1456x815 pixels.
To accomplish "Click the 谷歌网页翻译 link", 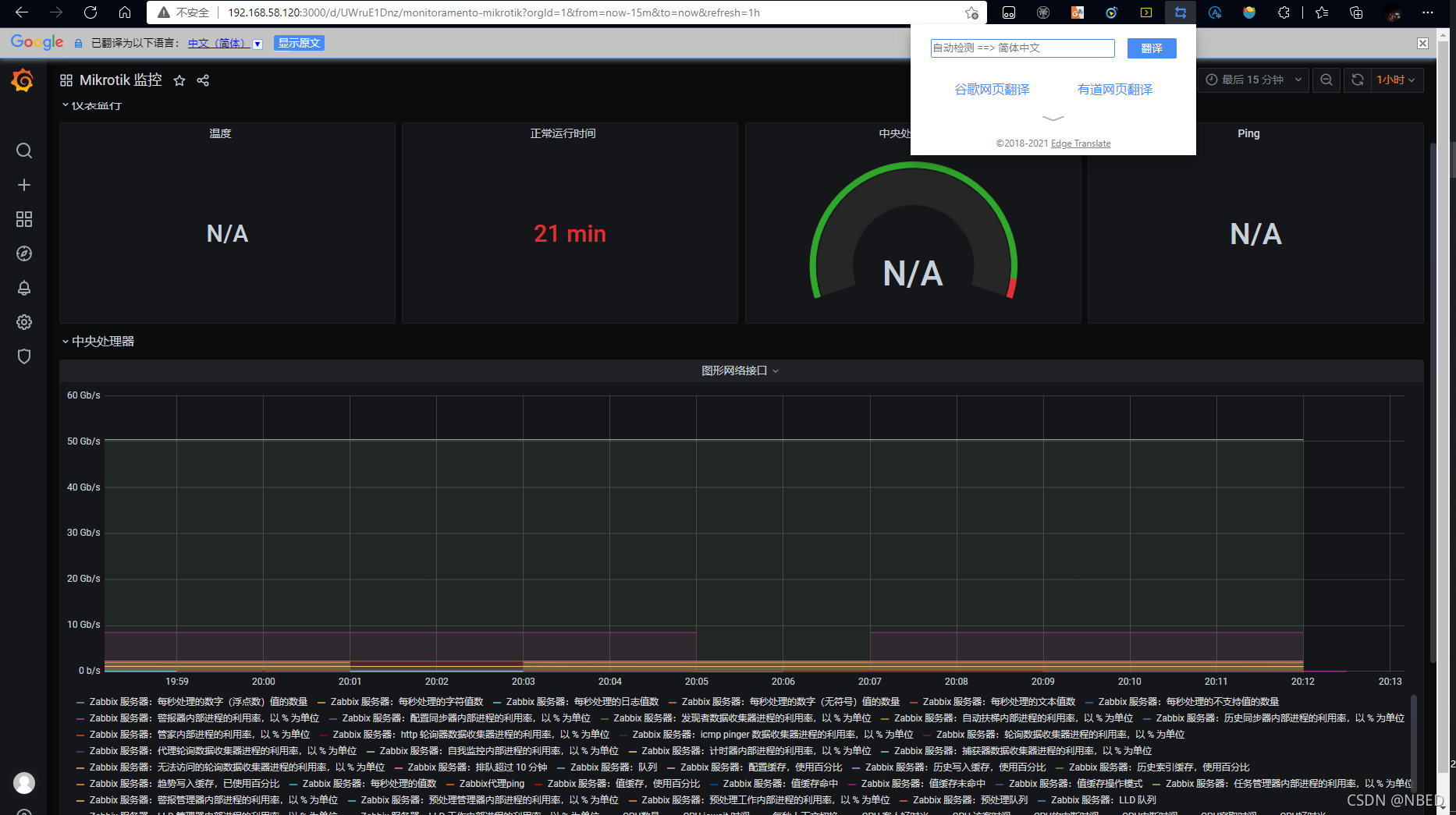I will coord(993,89).
